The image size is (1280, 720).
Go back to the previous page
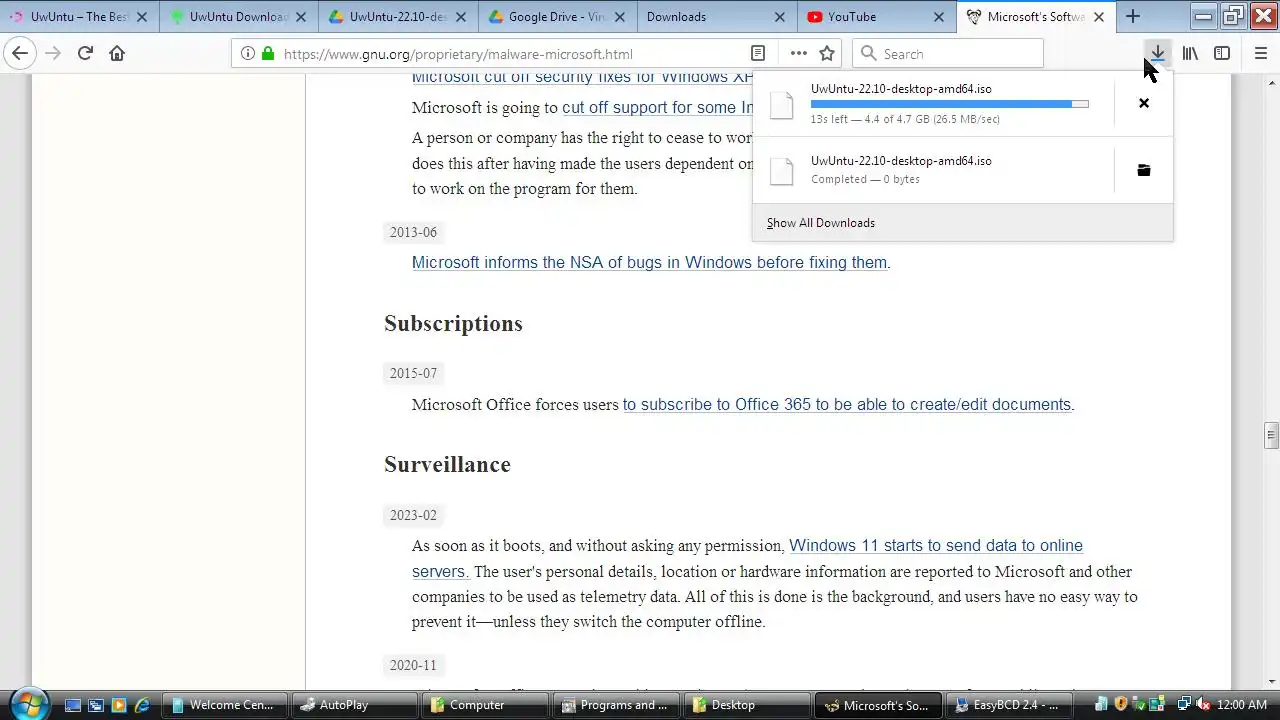20,54
